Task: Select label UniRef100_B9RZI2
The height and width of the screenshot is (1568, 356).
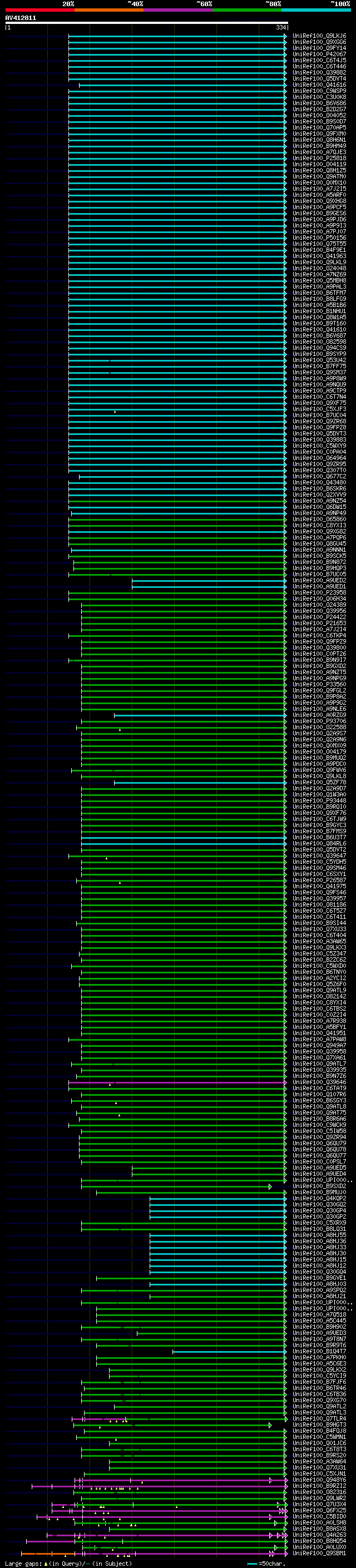Action: tap(319, 1486)
